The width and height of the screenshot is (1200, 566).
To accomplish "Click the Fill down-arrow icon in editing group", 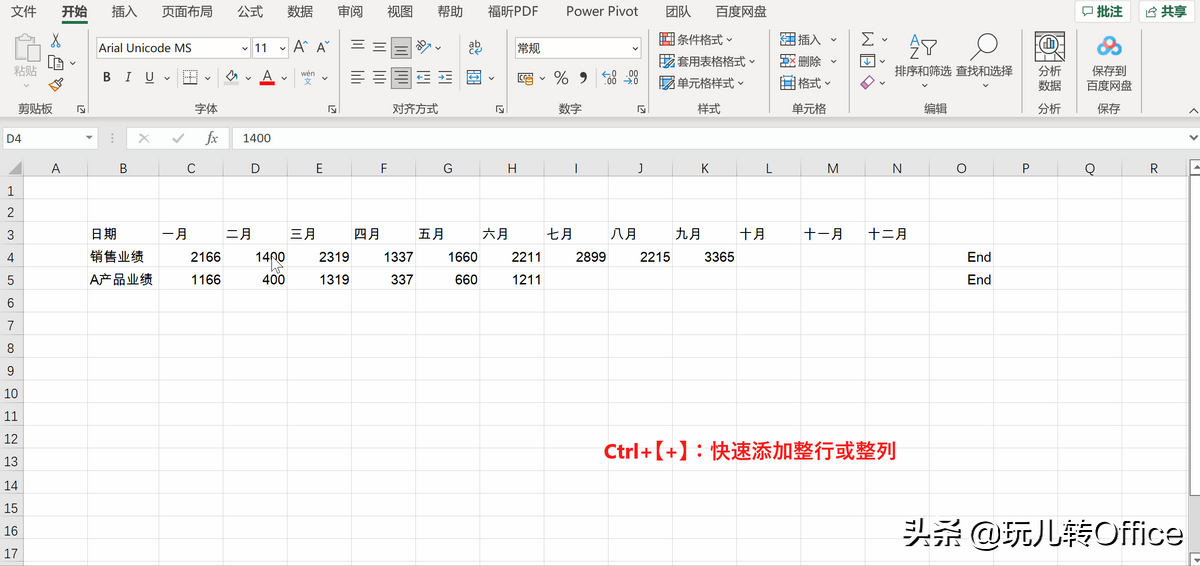I will click(868, 61).
